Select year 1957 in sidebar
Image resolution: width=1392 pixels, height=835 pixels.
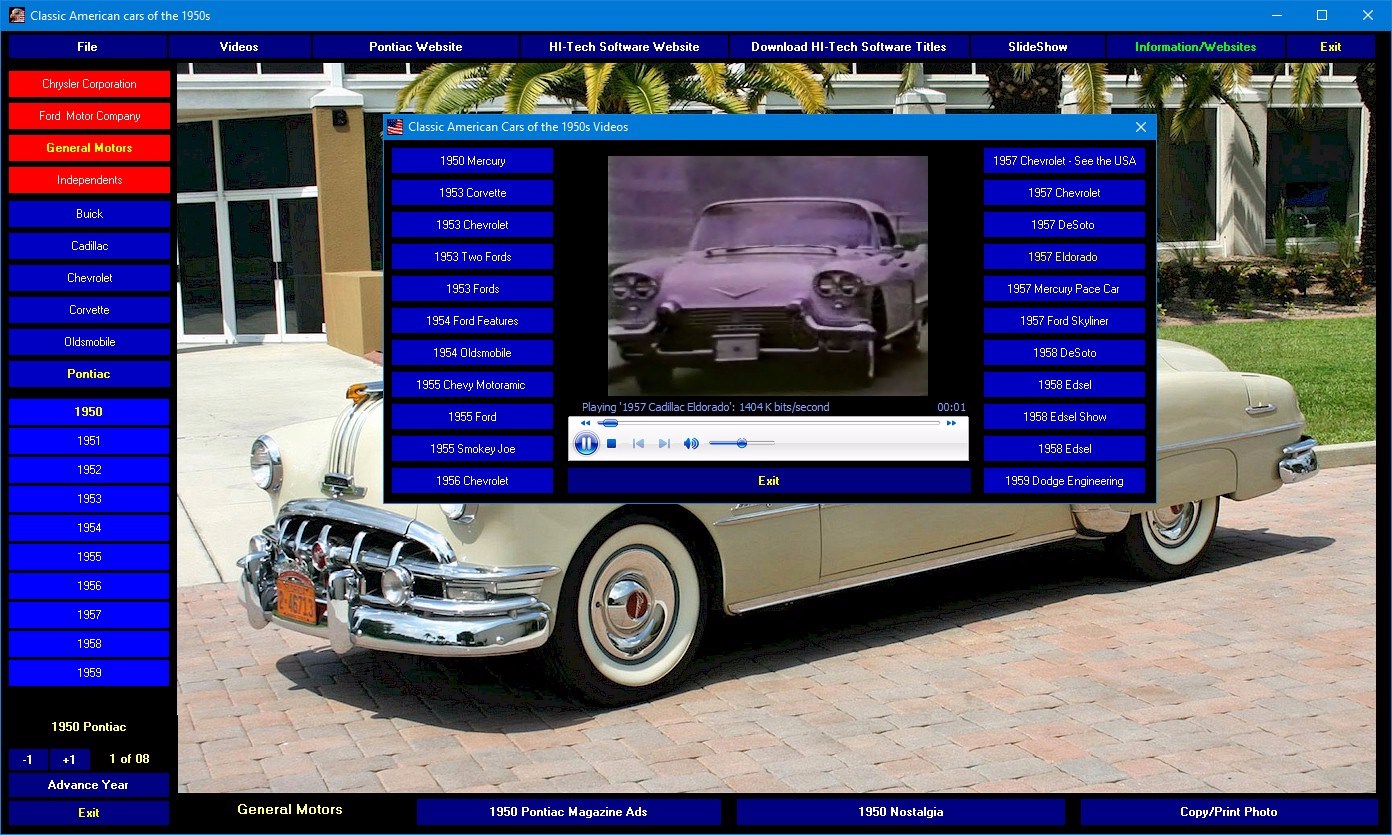pyautogui.click(x=89, y=615)
